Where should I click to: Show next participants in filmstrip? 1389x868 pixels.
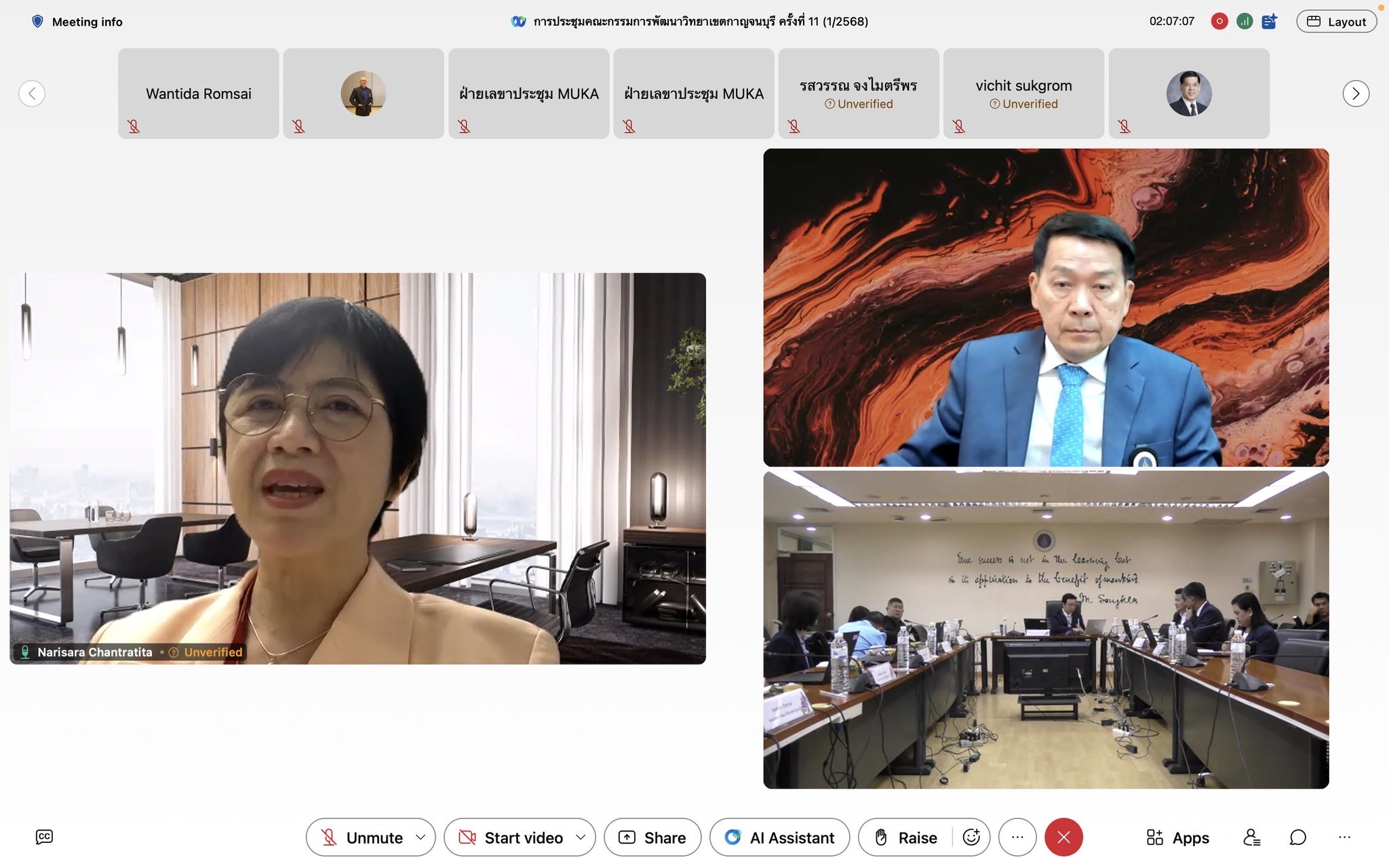pos(1355,94)
